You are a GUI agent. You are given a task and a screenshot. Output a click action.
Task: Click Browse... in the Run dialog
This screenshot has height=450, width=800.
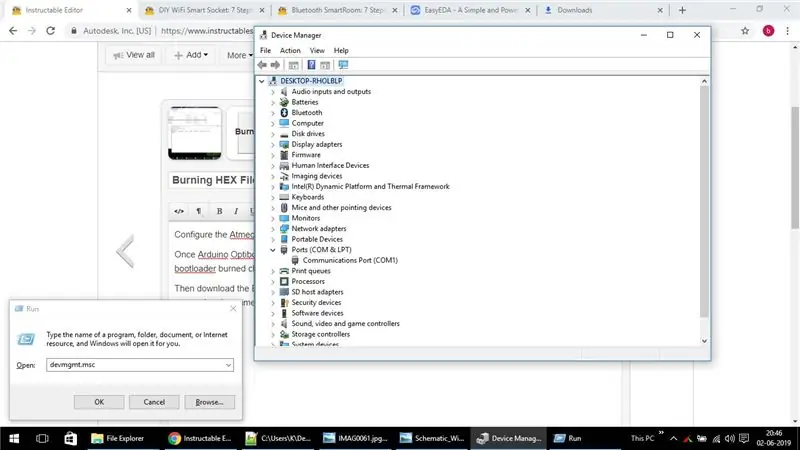(x=210, y=402)
